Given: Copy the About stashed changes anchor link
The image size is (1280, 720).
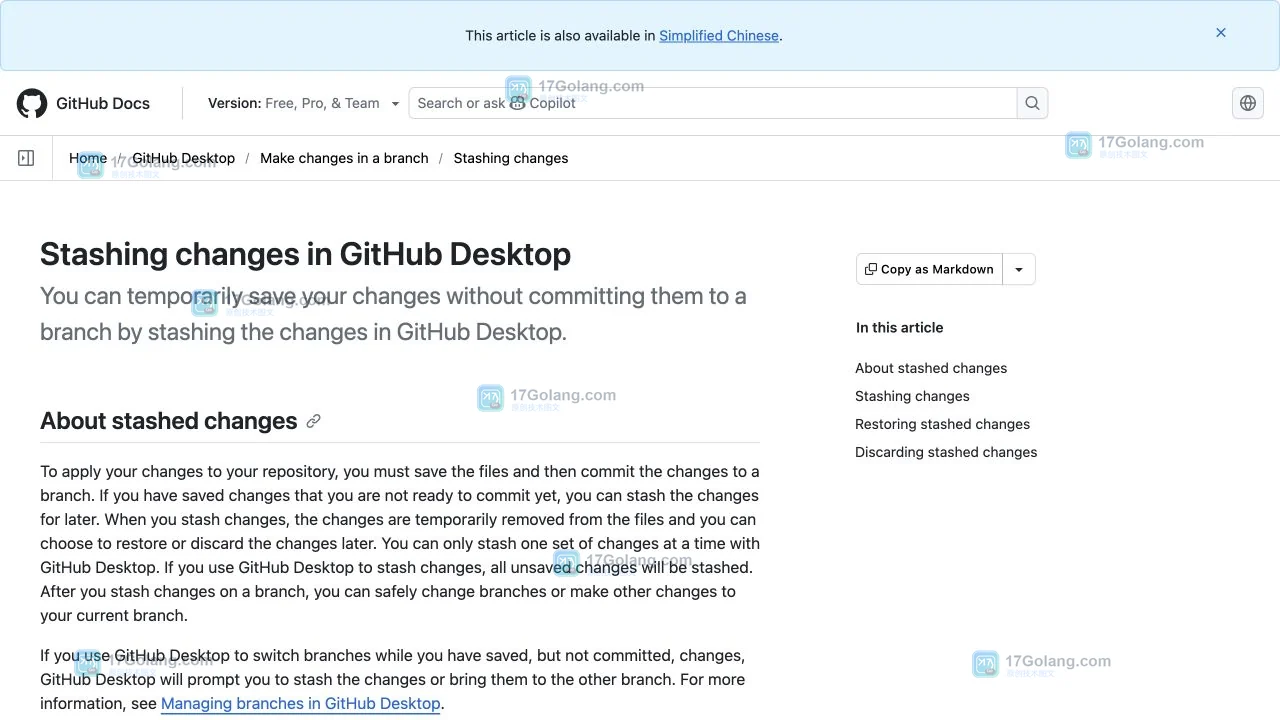Looking at the screenshot, I should click(313, 421).
